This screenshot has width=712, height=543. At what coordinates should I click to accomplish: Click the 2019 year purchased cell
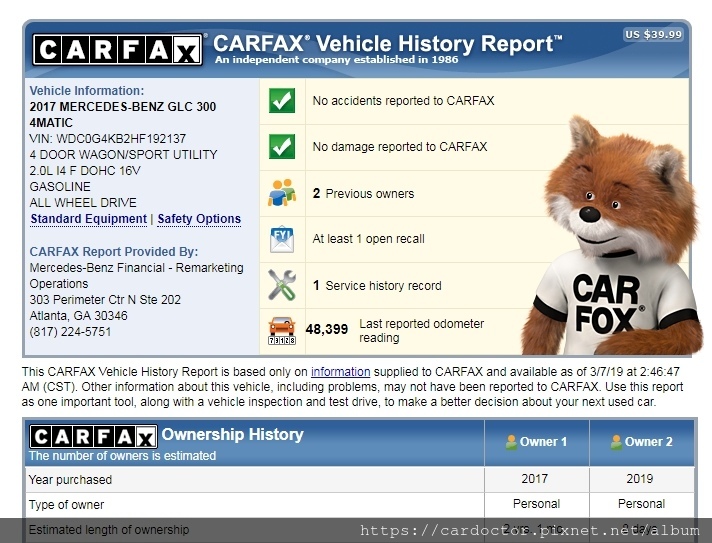click(x=640, y=479)
